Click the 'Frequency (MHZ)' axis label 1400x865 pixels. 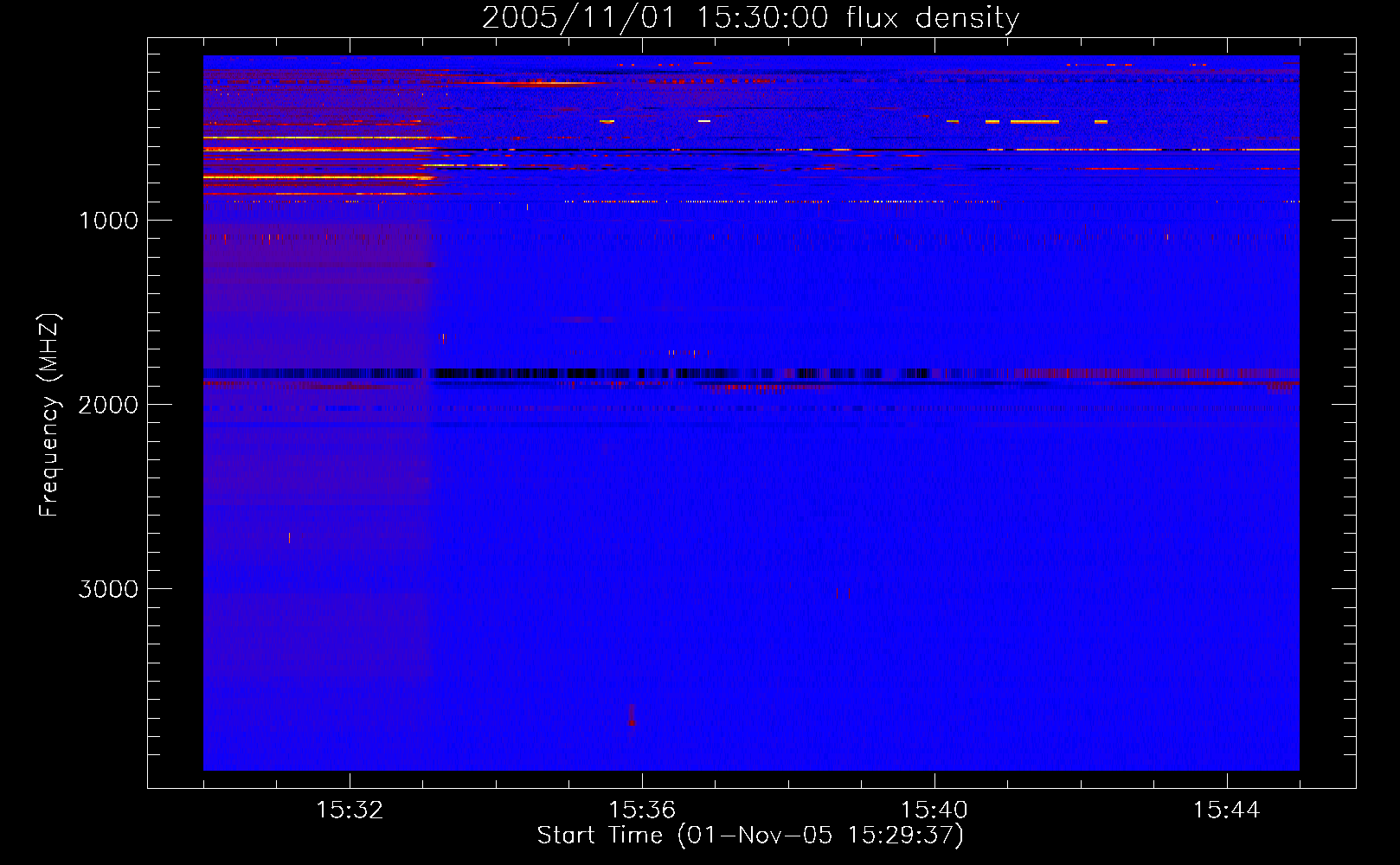coord(50,415)
